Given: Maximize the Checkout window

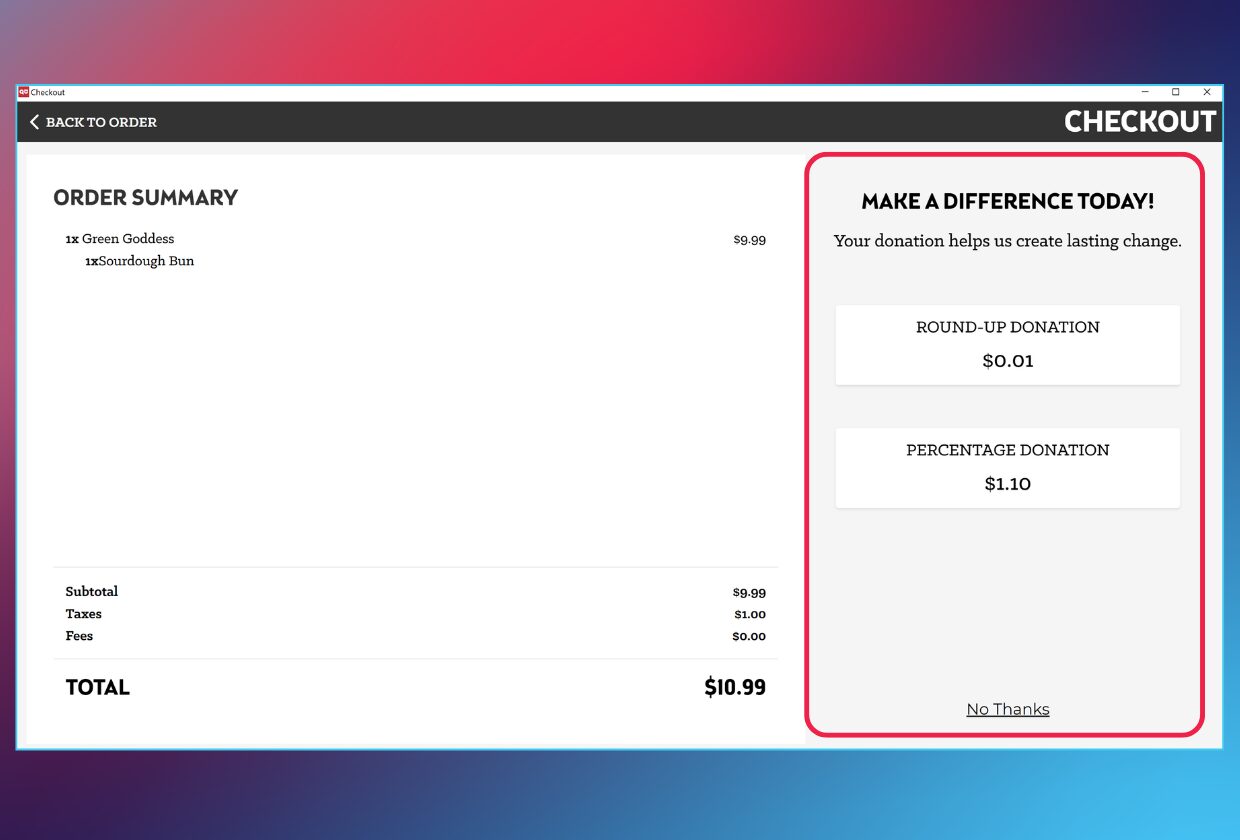Looking at the screenshot, I should pyautogui.click(x=1176, y=92).
